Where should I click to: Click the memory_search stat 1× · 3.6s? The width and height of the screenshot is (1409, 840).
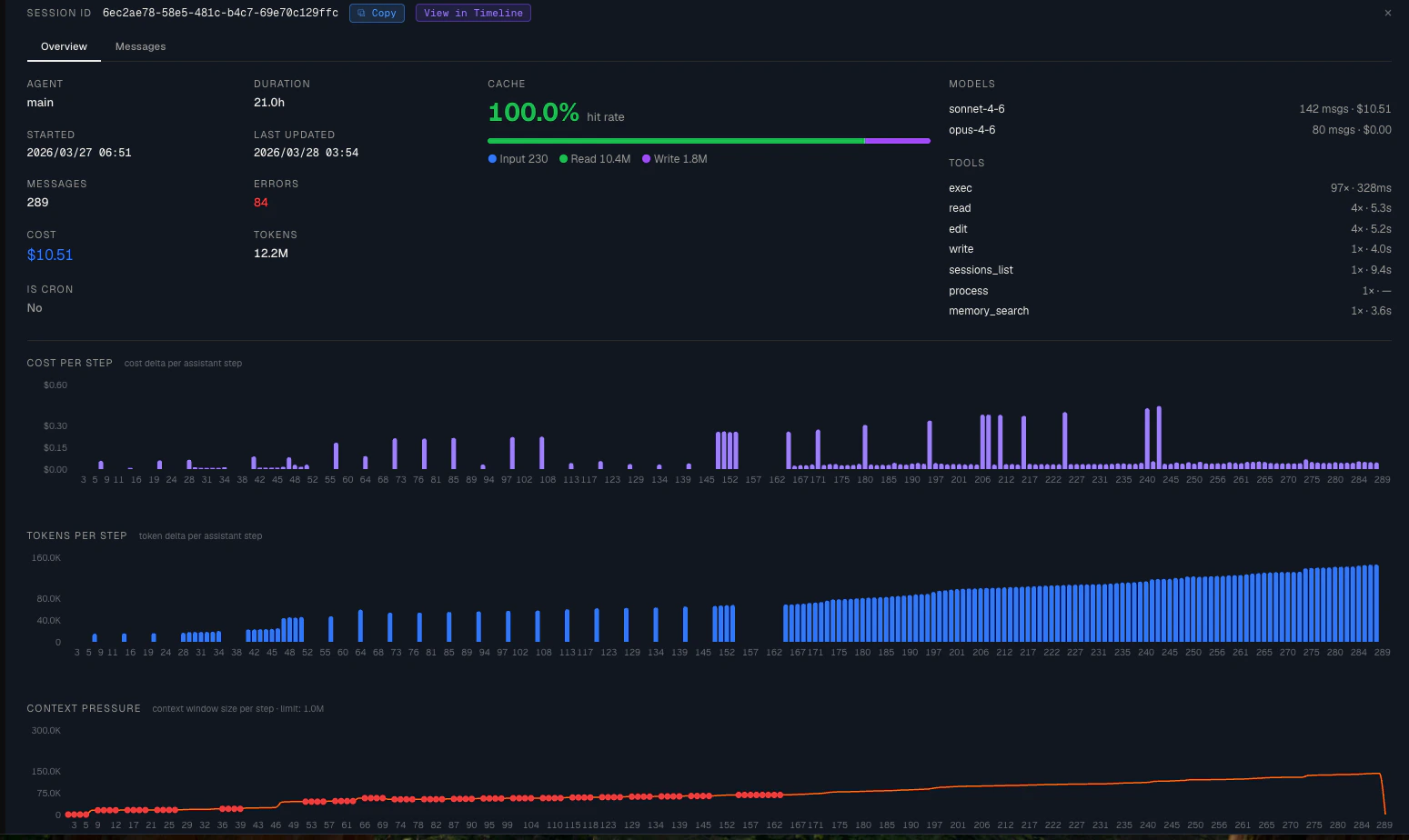point(1371,311)
